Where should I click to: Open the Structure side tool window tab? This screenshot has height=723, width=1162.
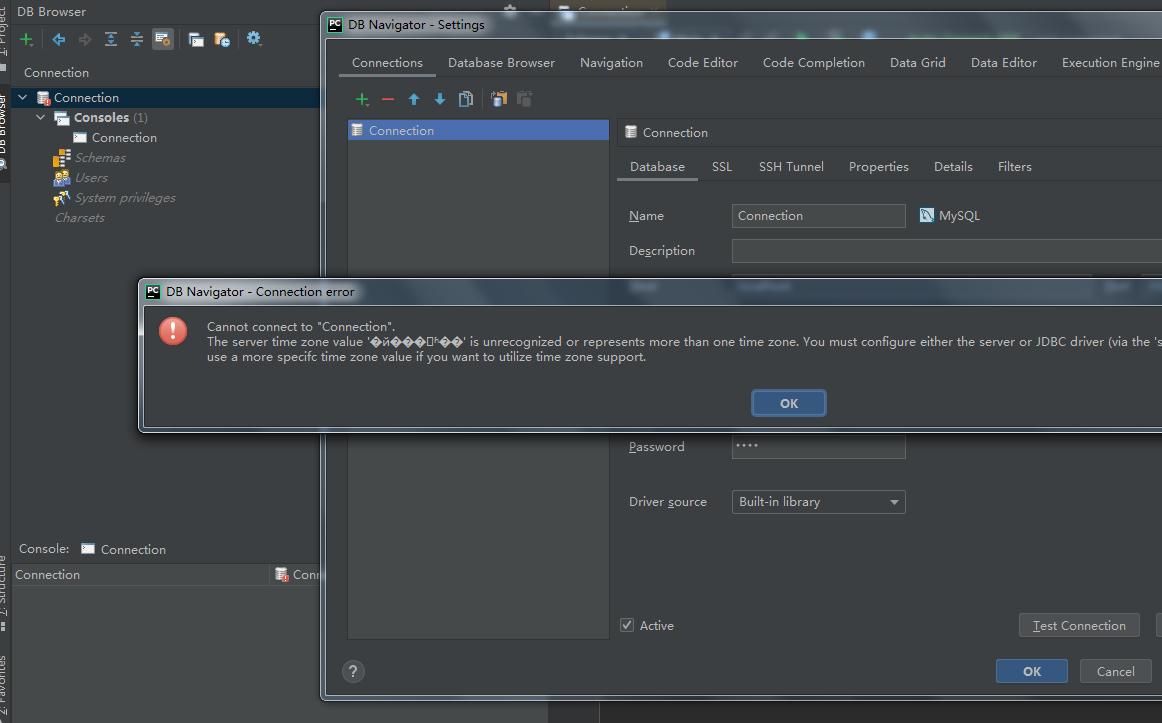point(4,593)
